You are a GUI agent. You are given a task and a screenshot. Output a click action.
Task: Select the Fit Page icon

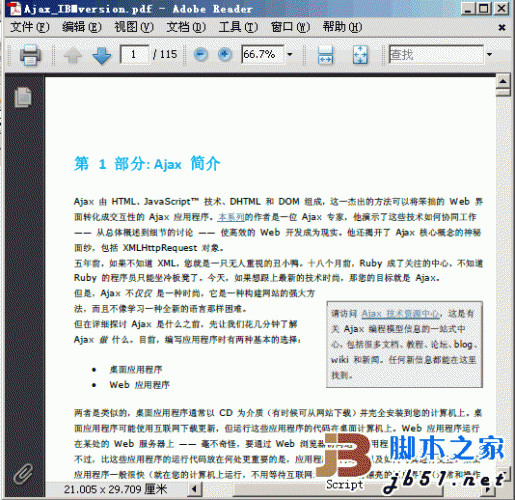pos(360,55)
